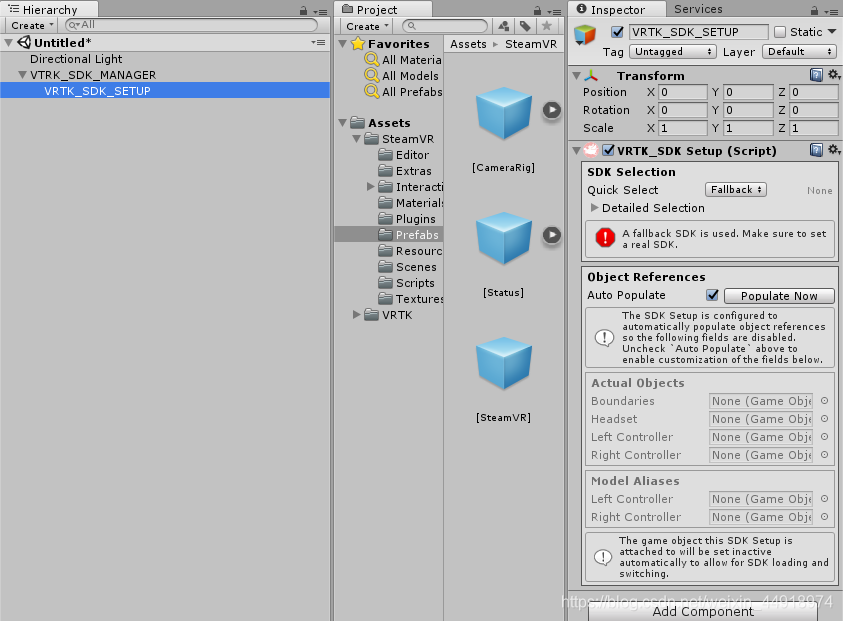Screen dimensions: 843x621
Task: Open the Quick Select Fallback dropdown
Action: [x=735, y=189]
